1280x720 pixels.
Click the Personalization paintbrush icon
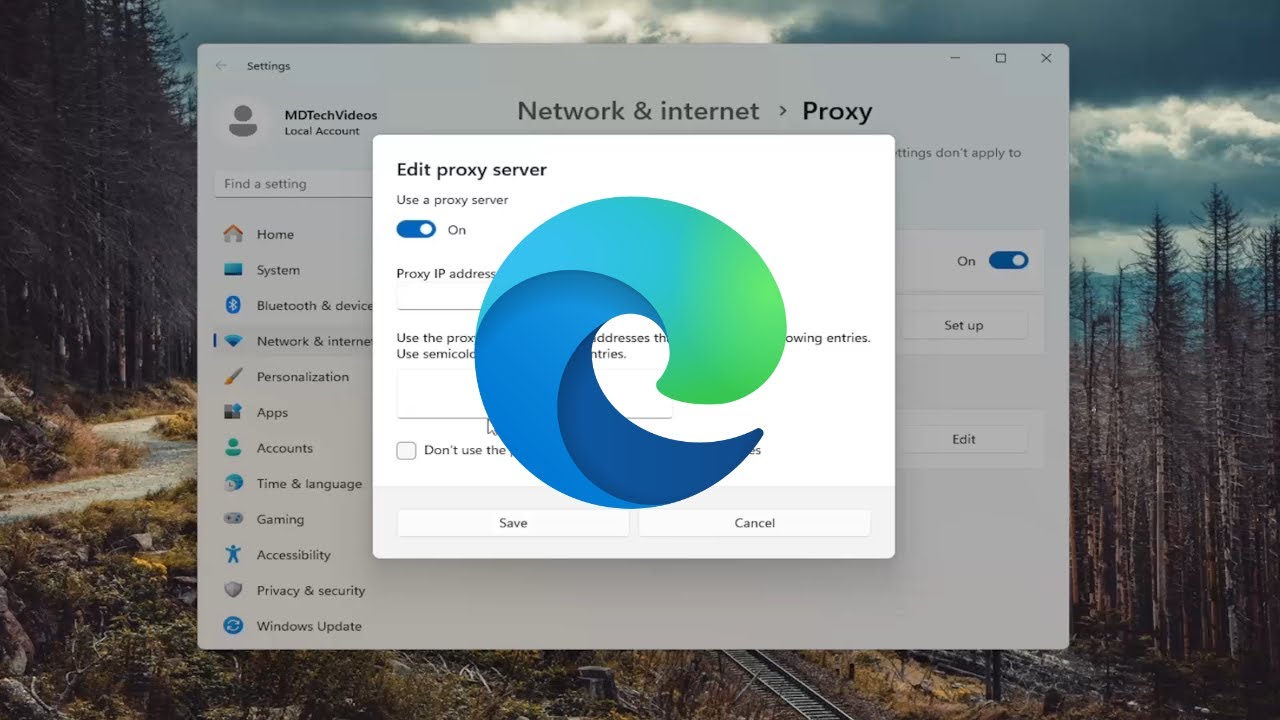pos(233,377)
